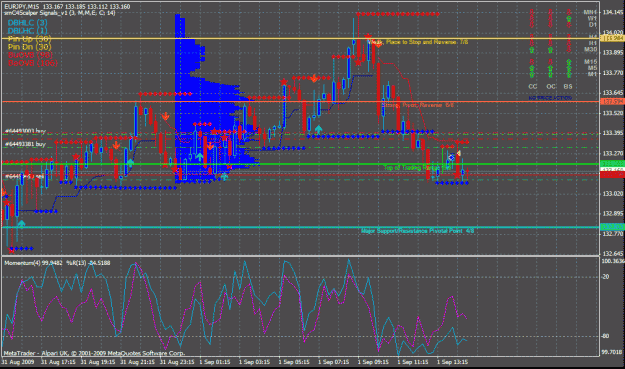
Task: Click the red arrow in OC column D1 row
Action: click(550, 25)
